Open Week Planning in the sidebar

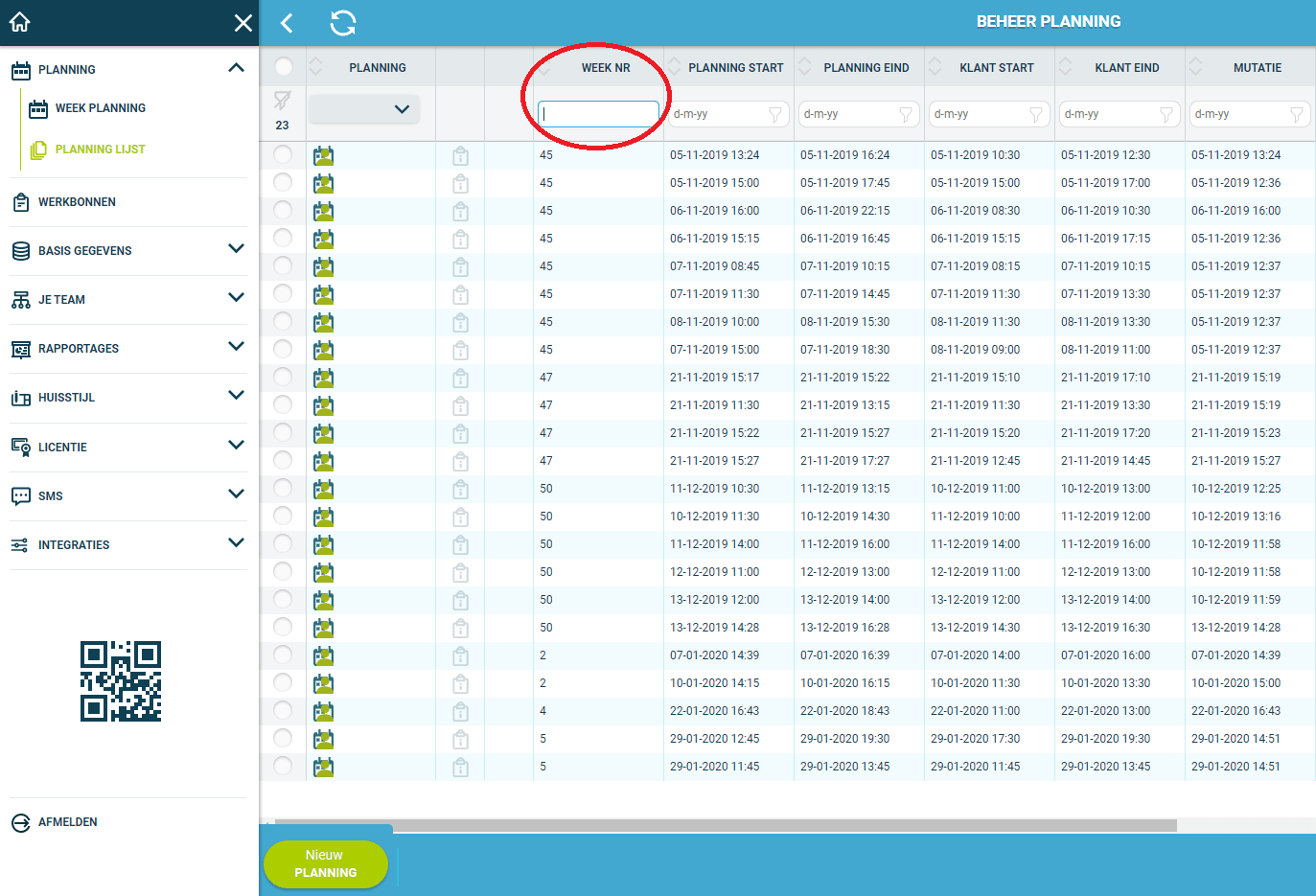(x=100, y=108)
